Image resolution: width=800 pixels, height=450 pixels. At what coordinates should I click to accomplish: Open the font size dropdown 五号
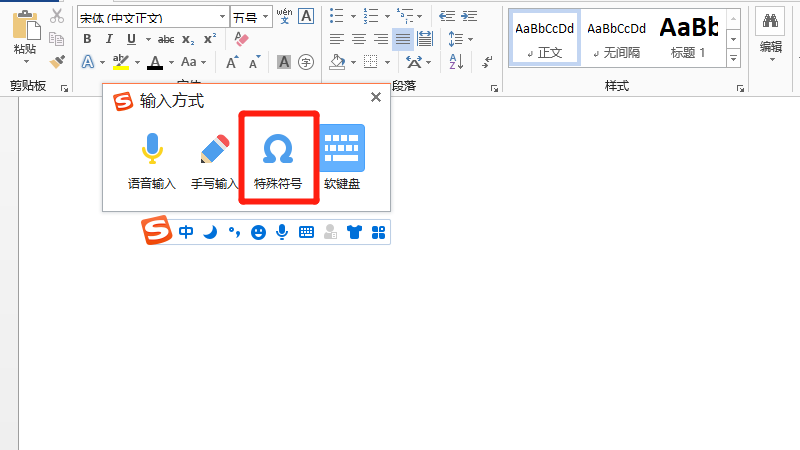point(264,17)
